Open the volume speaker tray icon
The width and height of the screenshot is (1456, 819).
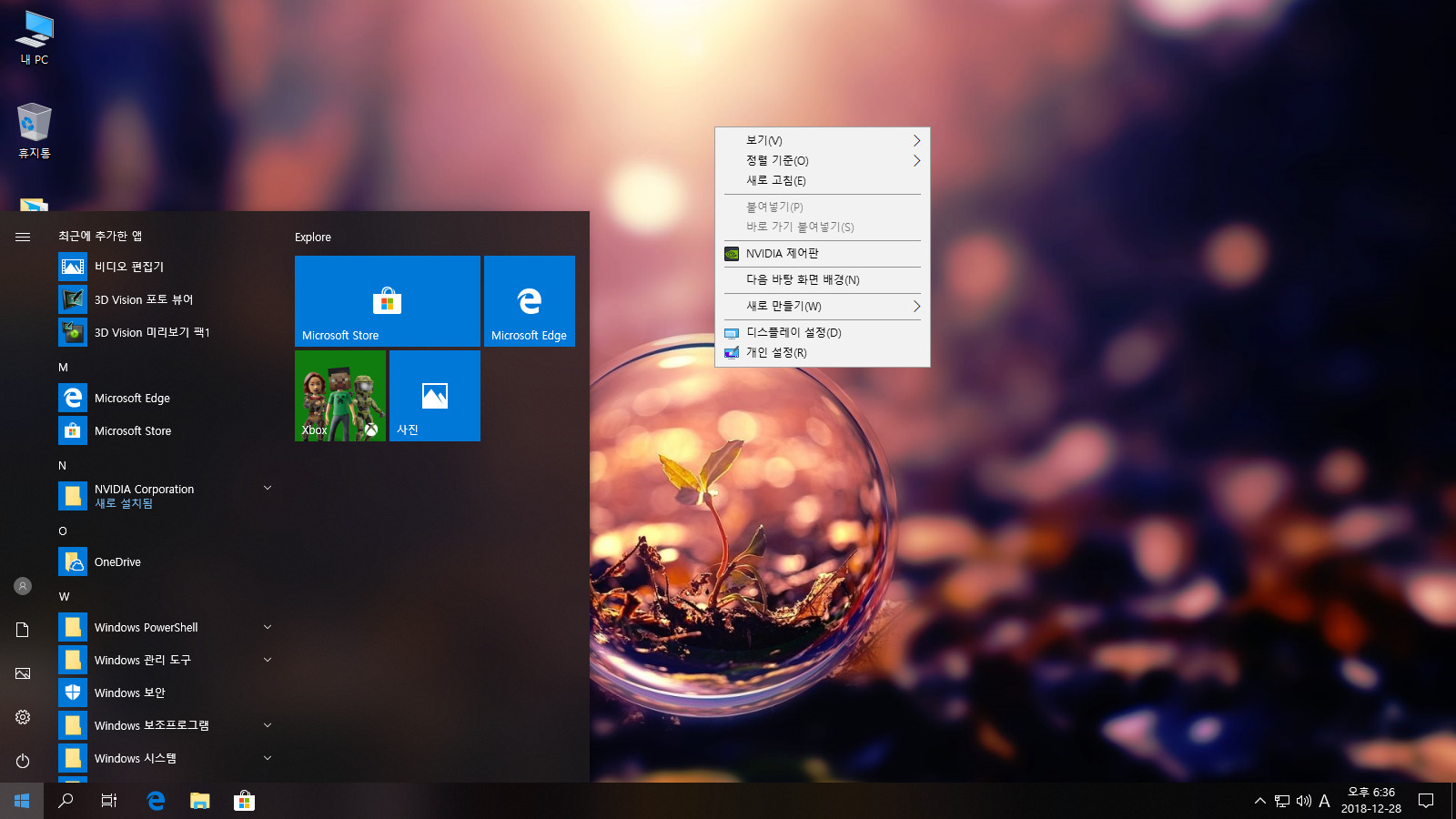click(1303, 801)
